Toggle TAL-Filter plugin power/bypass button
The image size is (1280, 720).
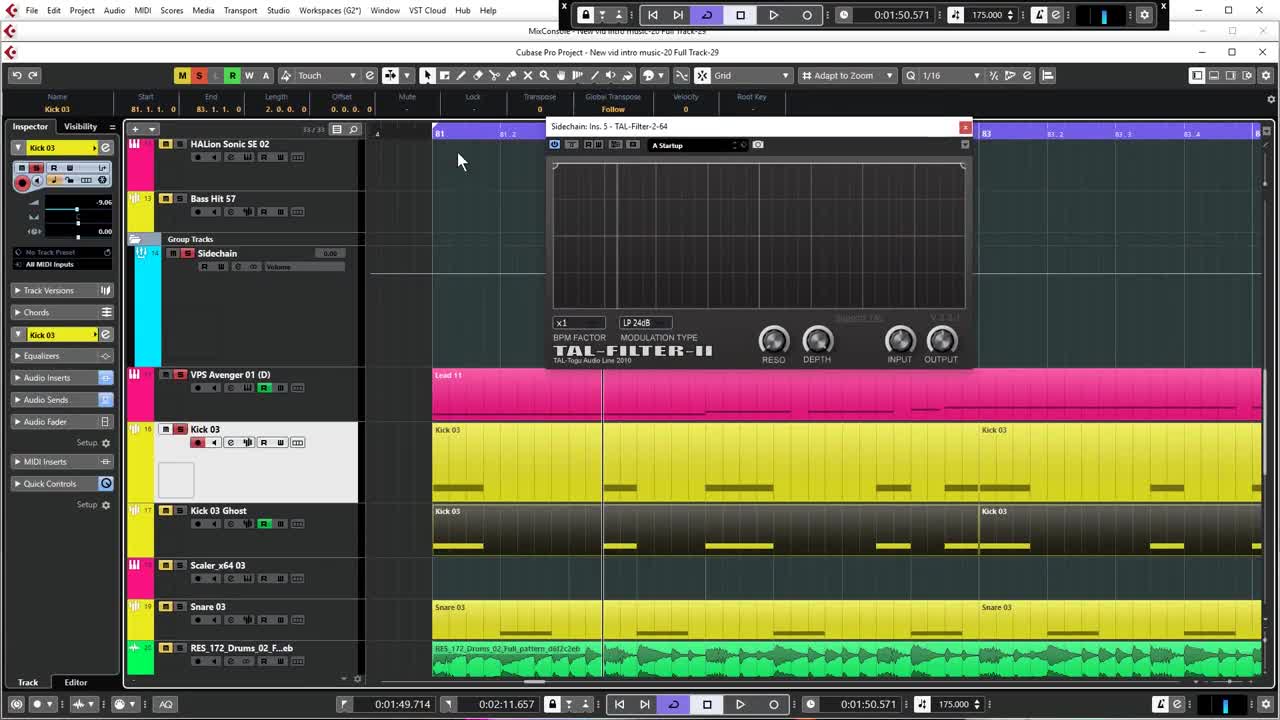click(555, 145)
